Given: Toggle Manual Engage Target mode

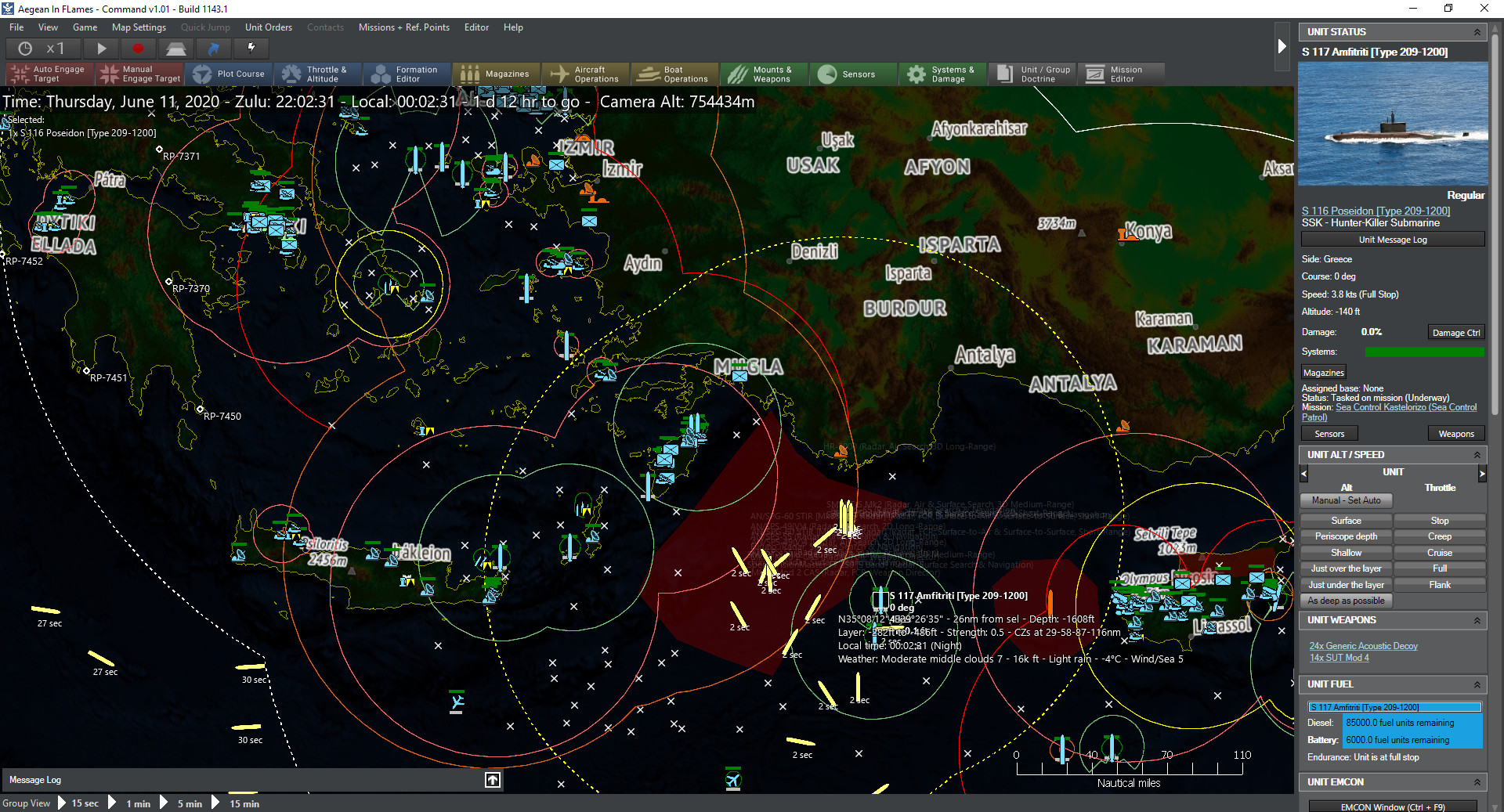Looking at the screenshot, I should pos(139,73).
